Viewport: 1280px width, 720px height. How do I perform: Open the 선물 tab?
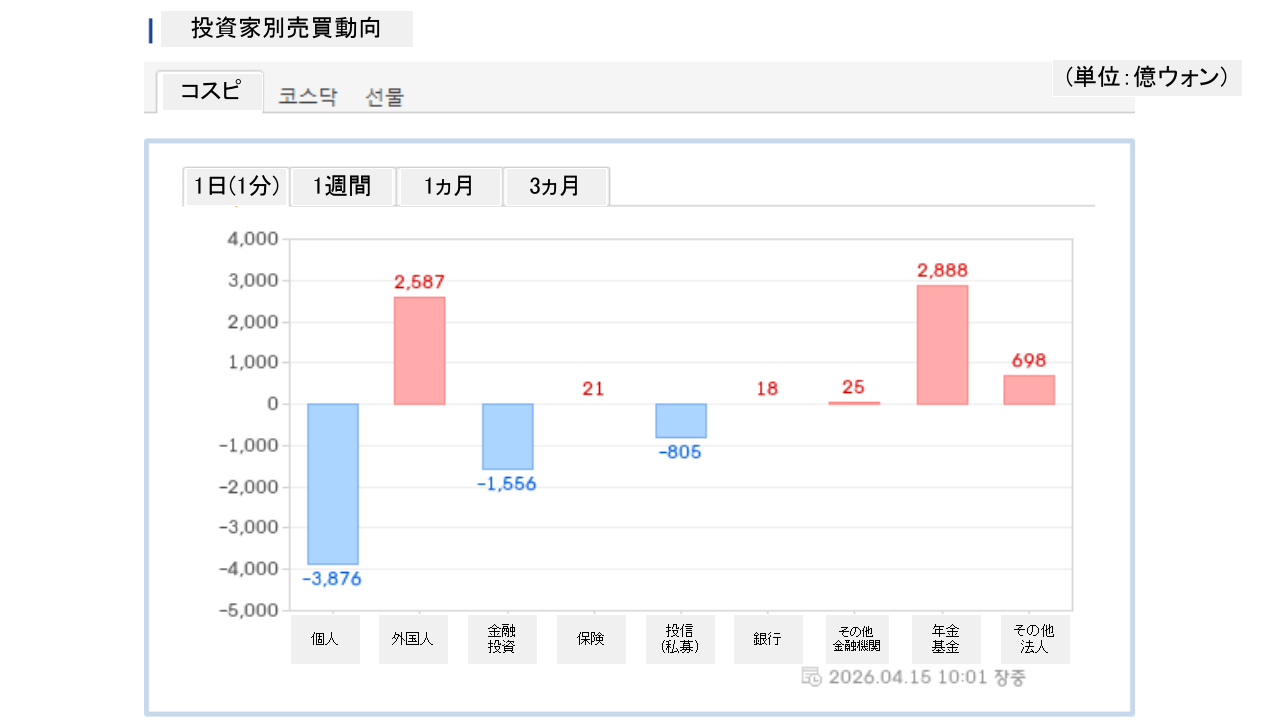[x=385, y=97]
